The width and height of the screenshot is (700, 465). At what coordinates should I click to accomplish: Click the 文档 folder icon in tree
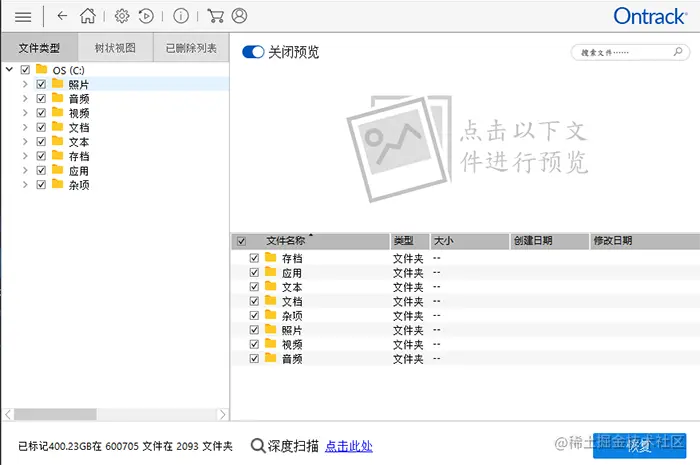tap(58, 126)
